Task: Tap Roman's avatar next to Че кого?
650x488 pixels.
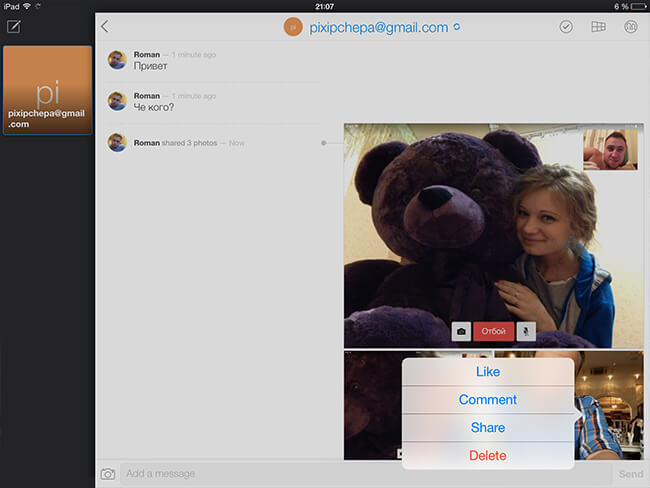Action: tap(117, 101)
